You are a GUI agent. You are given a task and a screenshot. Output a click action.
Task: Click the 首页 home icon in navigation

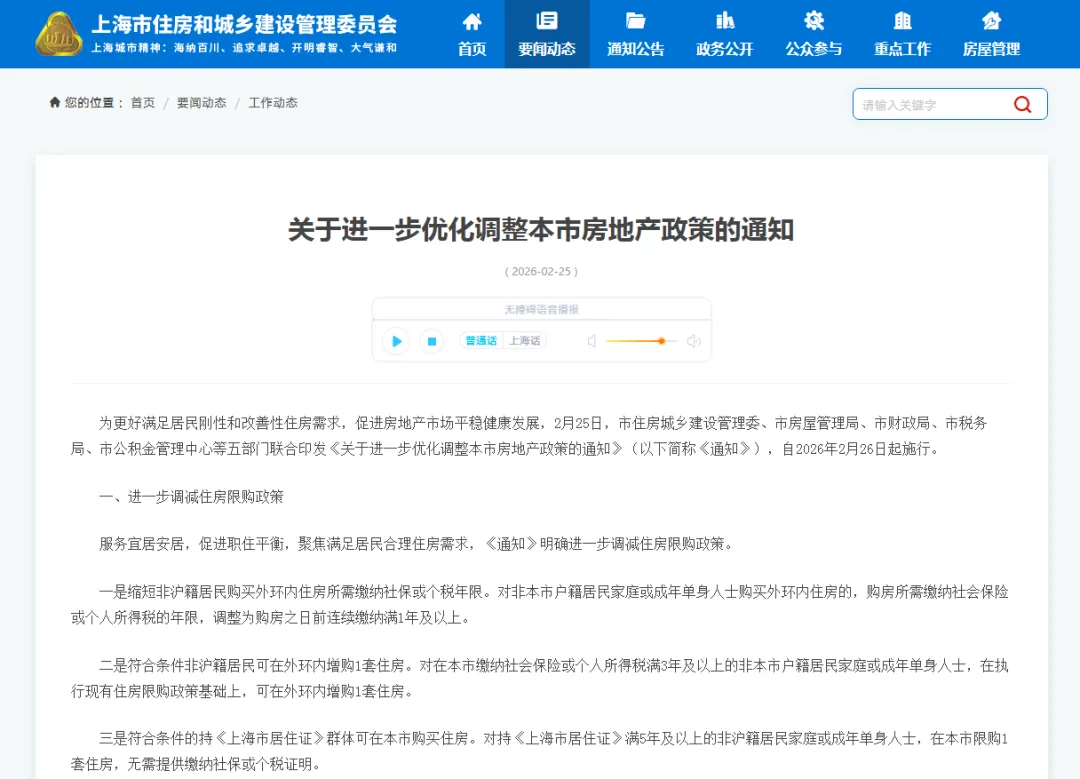tap(472, 21)
